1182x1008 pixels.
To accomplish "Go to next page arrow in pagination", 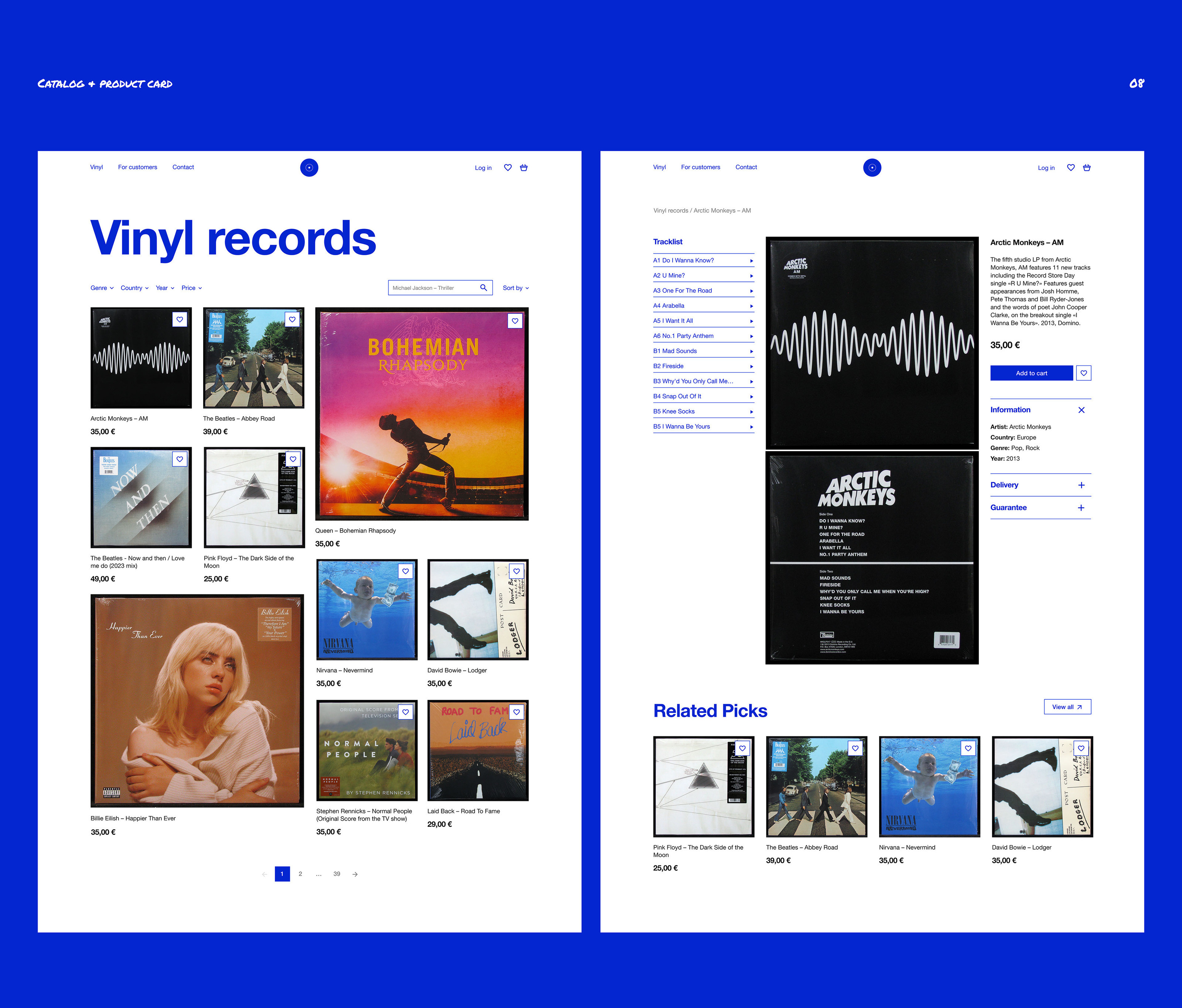I will click(x=355, y=874).
